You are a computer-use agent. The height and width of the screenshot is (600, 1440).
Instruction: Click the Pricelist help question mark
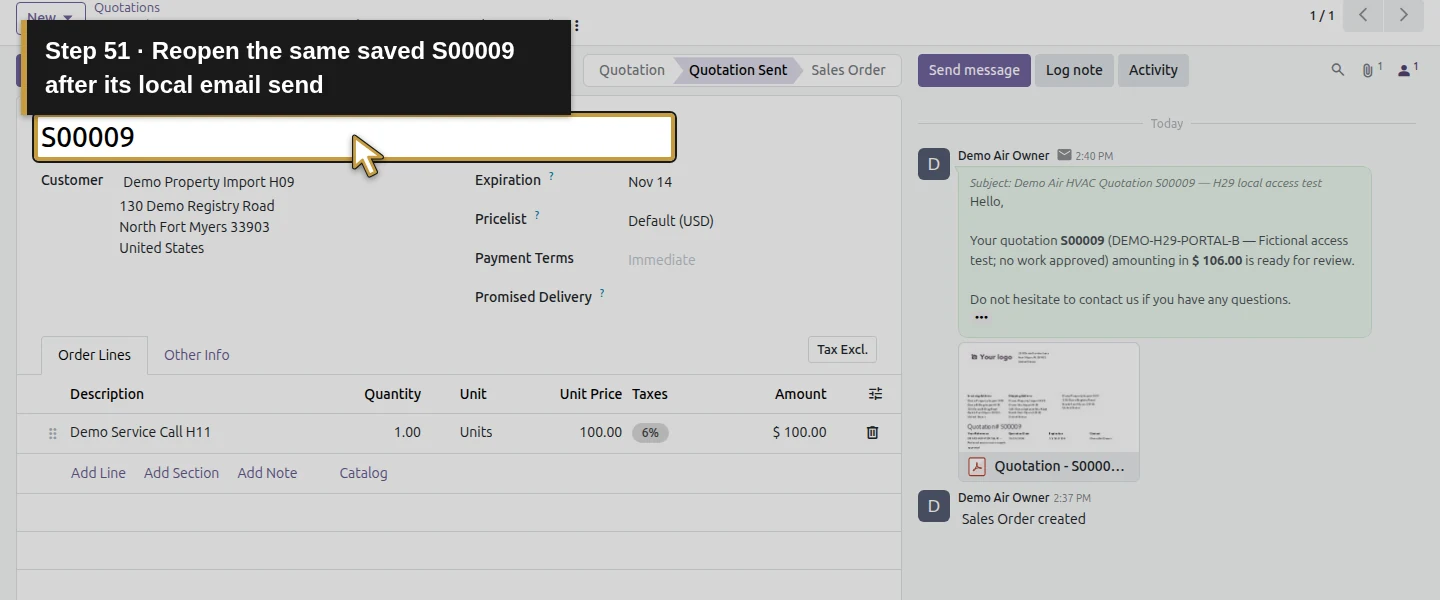click(x=537, y=215)
